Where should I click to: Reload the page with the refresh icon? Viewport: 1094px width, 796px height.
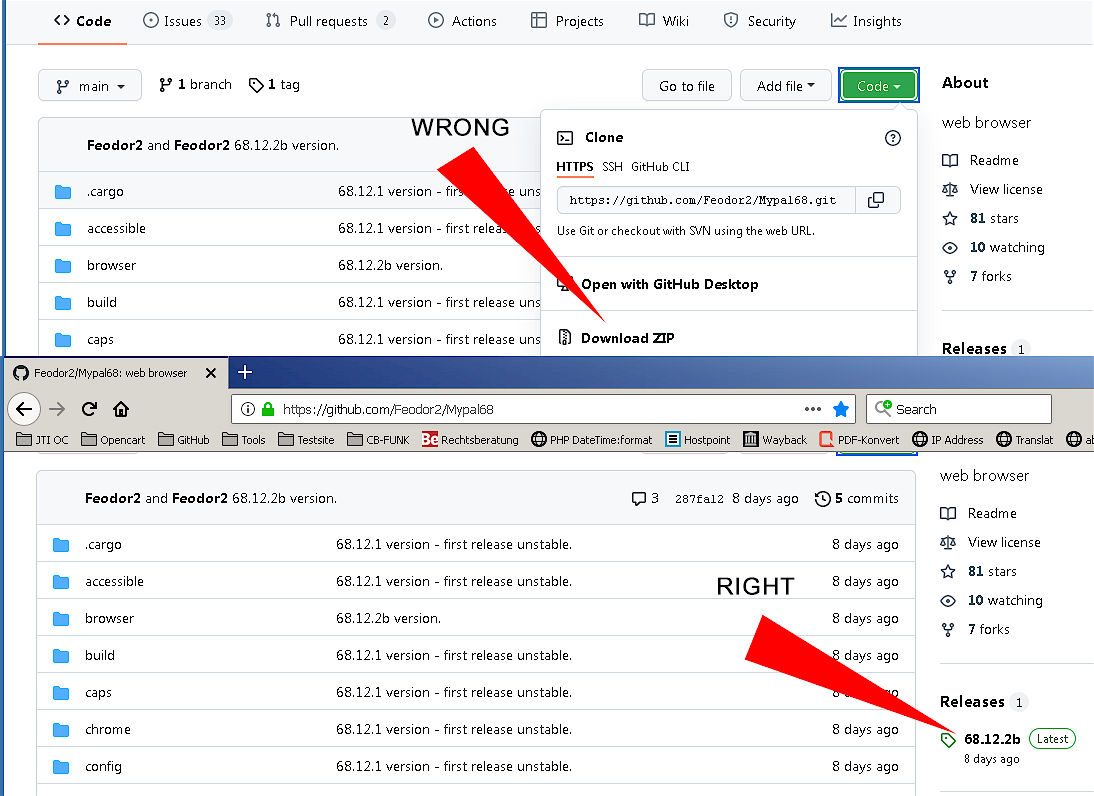pyautogui.click(x=89, y=409)
